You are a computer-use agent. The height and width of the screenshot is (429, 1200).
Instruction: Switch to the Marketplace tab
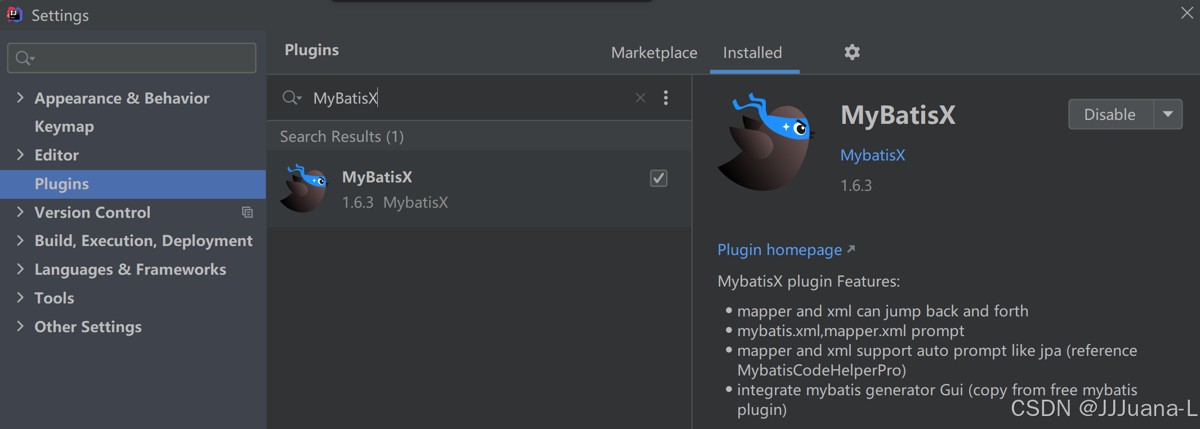[654, 53]
